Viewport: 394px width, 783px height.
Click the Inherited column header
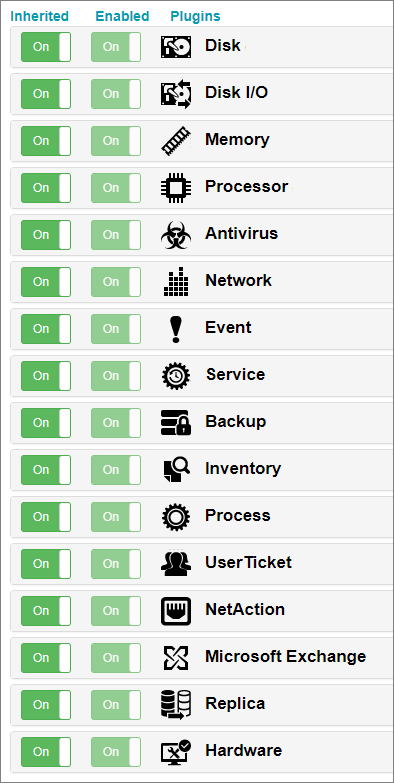pos(39,16)
